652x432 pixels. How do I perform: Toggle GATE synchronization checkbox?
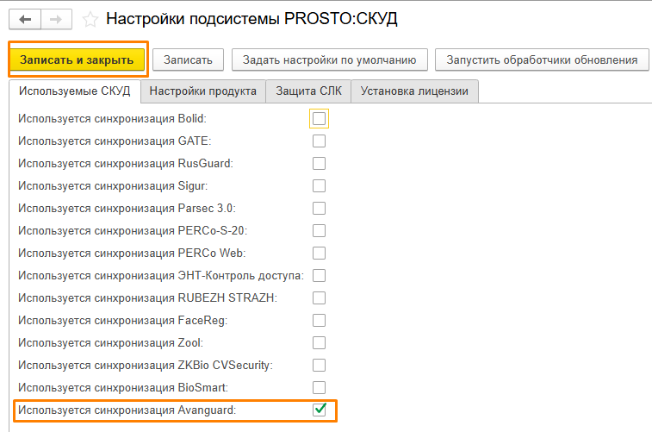319,141
